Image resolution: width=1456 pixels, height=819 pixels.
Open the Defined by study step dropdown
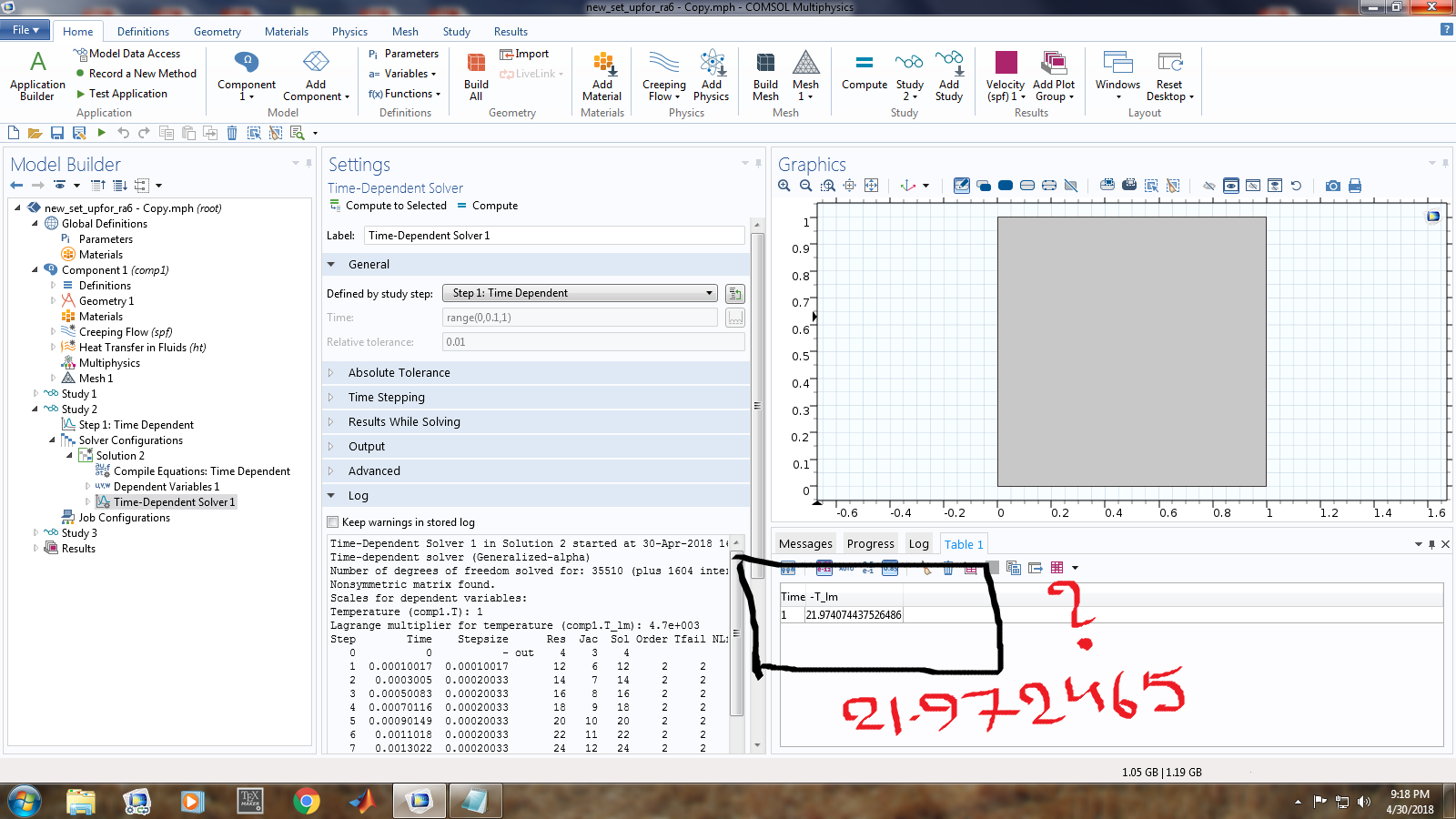580,293
